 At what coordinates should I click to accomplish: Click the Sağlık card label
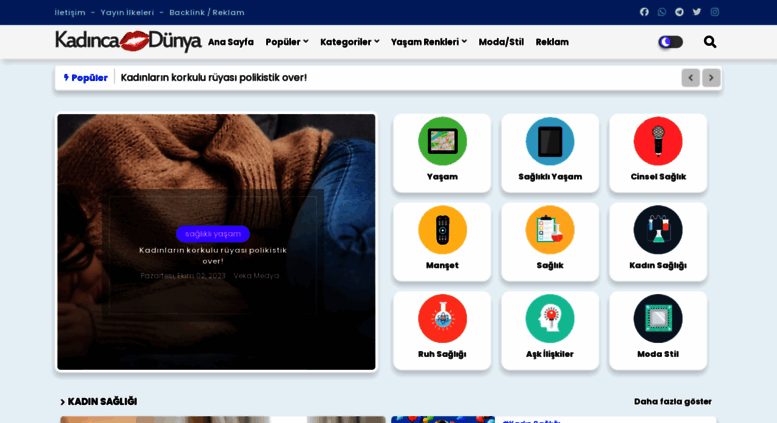coord(550,265)
